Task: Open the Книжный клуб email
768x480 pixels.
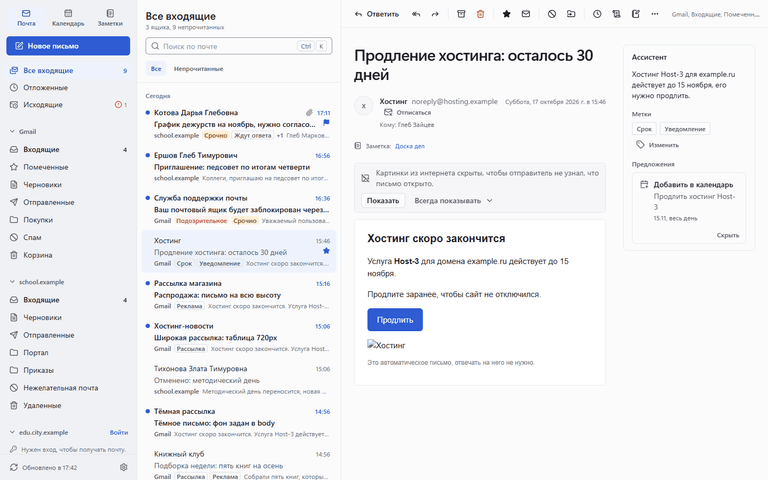Action: (239, 464)
